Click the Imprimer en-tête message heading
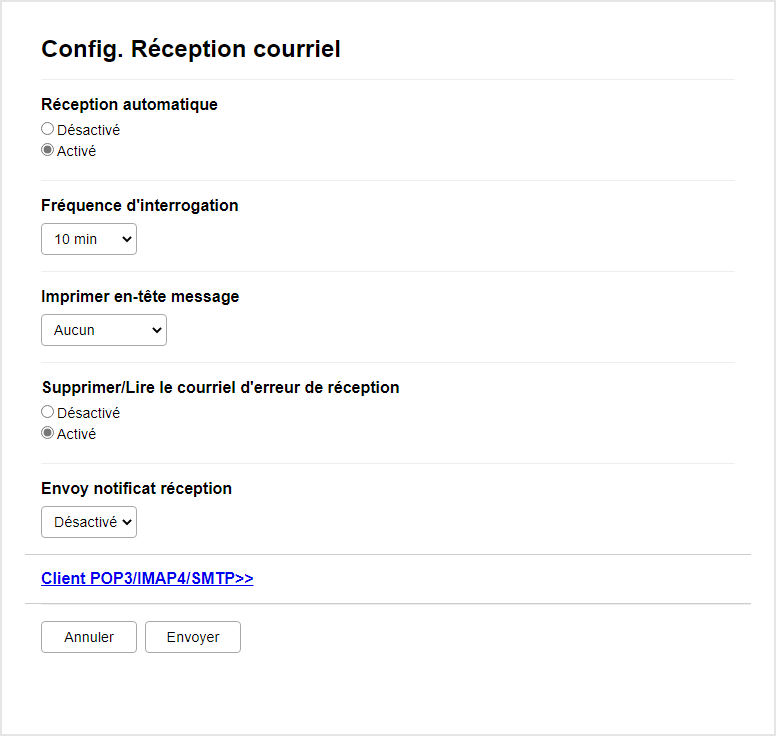The image size is (776, 736). click(x=139, y=296)
